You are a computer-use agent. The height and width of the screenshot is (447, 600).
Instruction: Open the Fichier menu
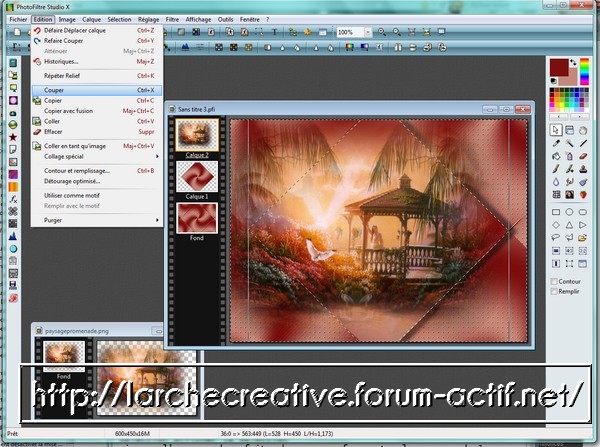tap(18, 19)
